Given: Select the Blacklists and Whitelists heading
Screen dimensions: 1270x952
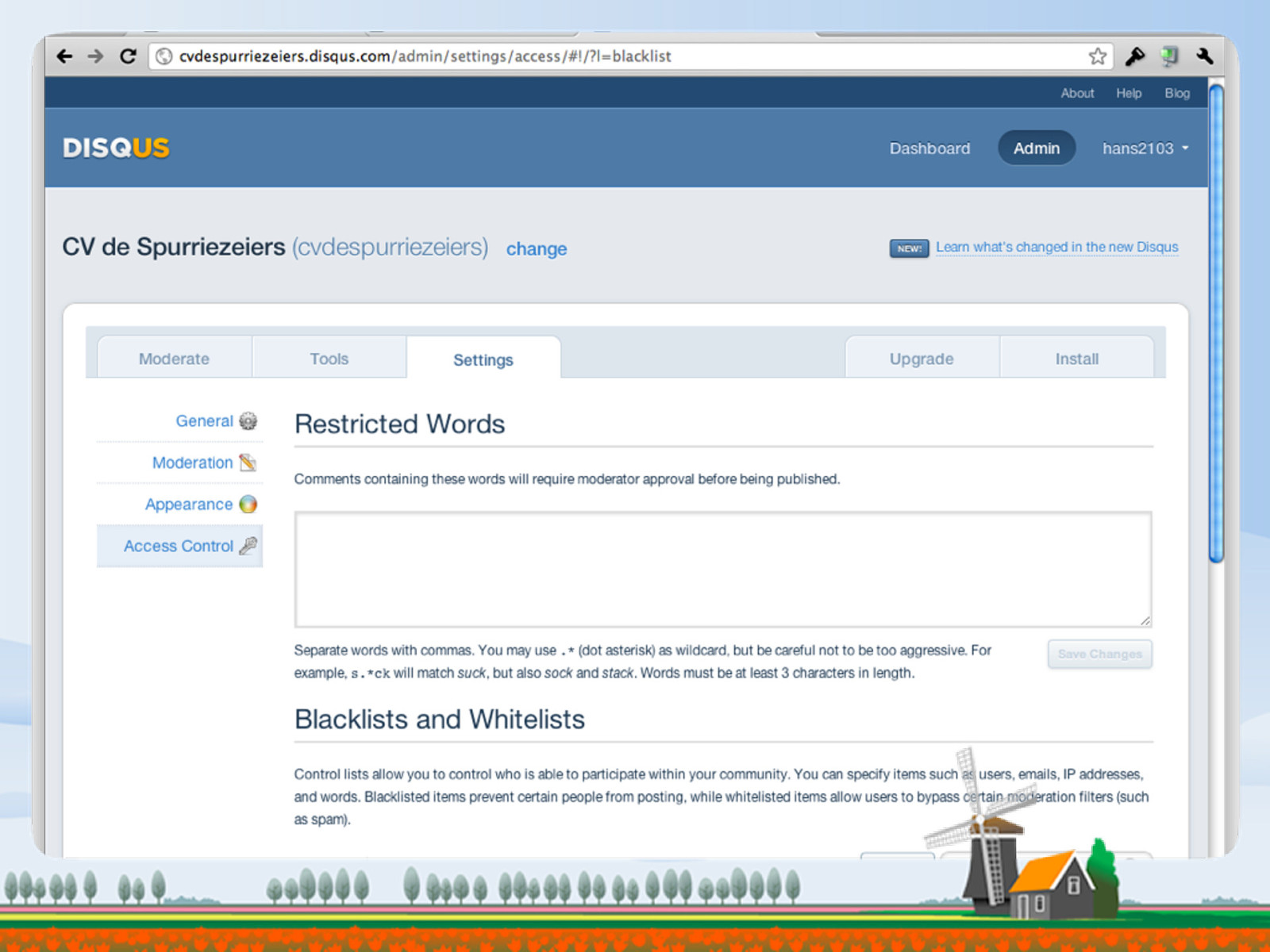Looking at the screenshot, I should [440, 719].
